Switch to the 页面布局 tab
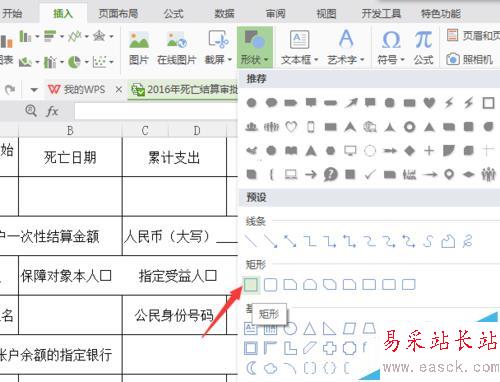Viewport: 500px width, 382px height. pos(118,14)
